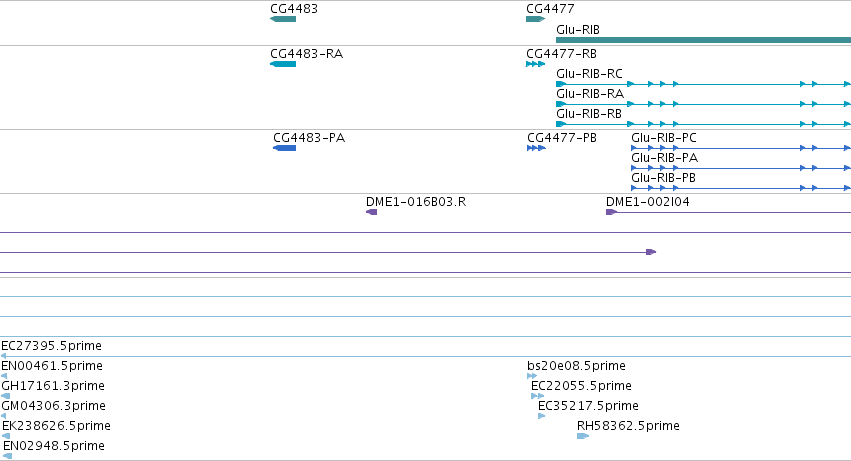Click the CG4483-RA transcript glyph
The width and height of the screenshot is (851, 461).
coord(283,64)
